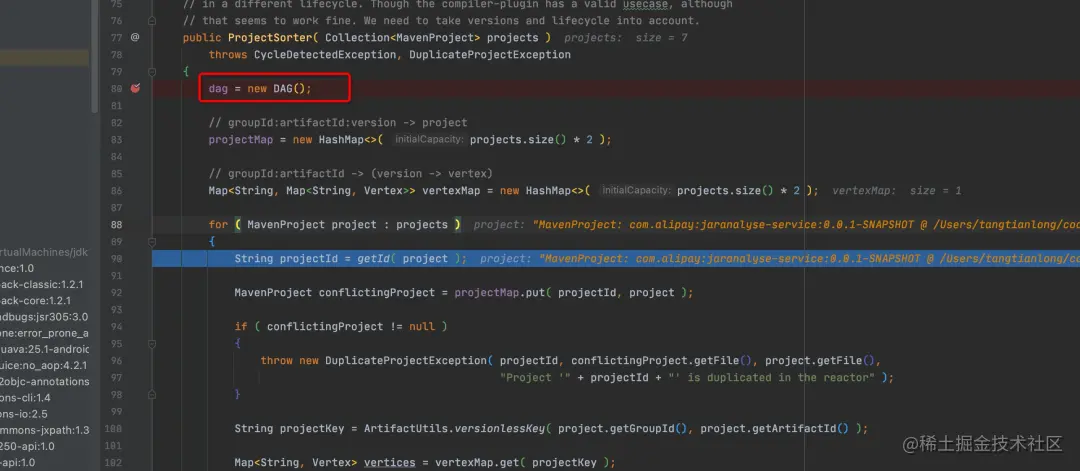Select the 'rtualMachines/jdk' entry in the panel
The width and height of the screenshot is (1080, 471).
tap(44, 252)
